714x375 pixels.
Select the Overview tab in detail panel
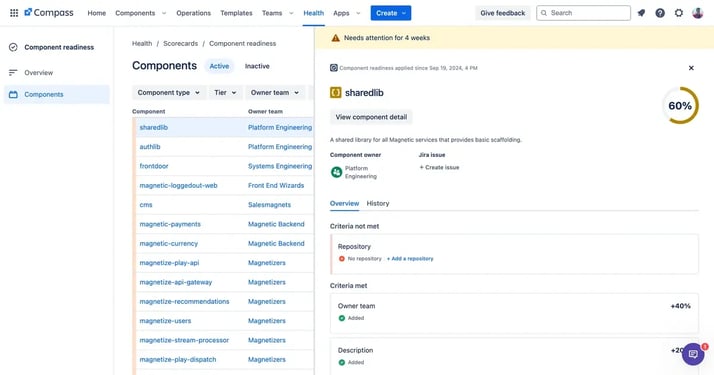pos(344,203)
